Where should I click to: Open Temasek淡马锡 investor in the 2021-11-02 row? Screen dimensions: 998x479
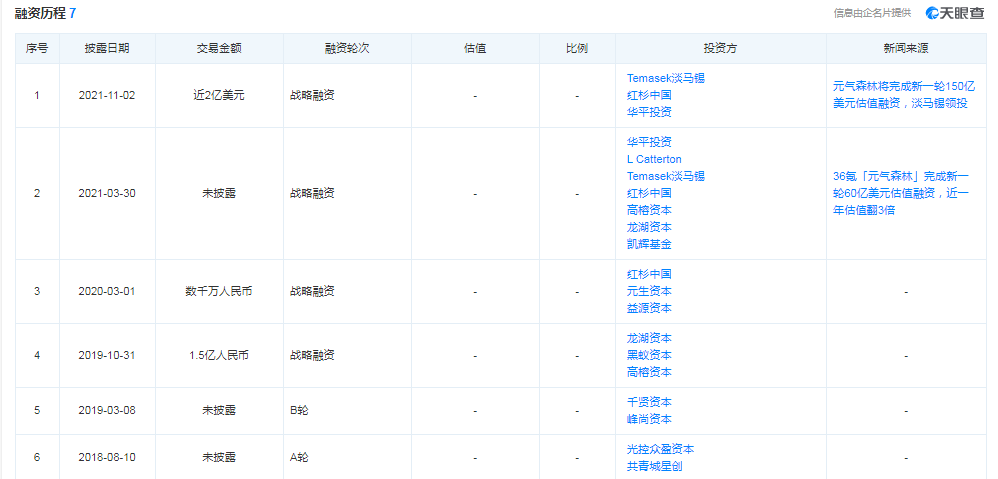click(665, 78)
